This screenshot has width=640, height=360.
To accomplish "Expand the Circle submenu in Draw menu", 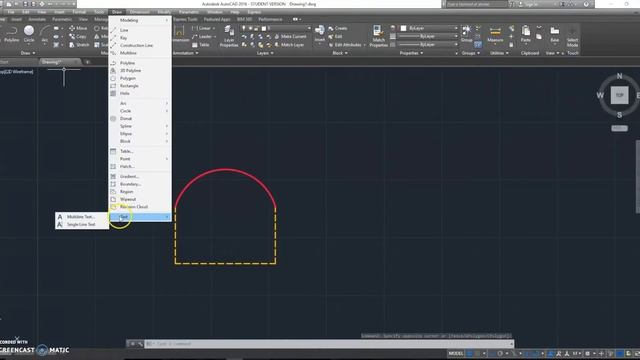I will coord(139,111).
